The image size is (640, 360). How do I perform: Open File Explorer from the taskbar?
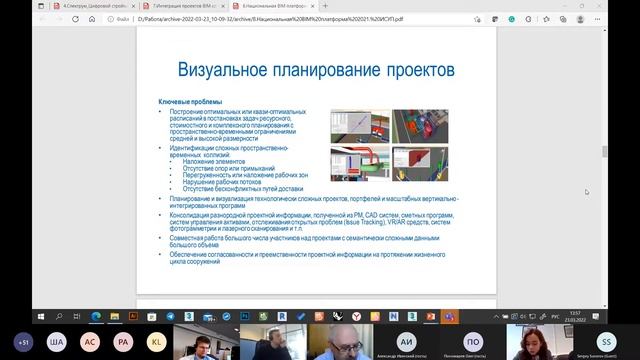click(115, 316)
